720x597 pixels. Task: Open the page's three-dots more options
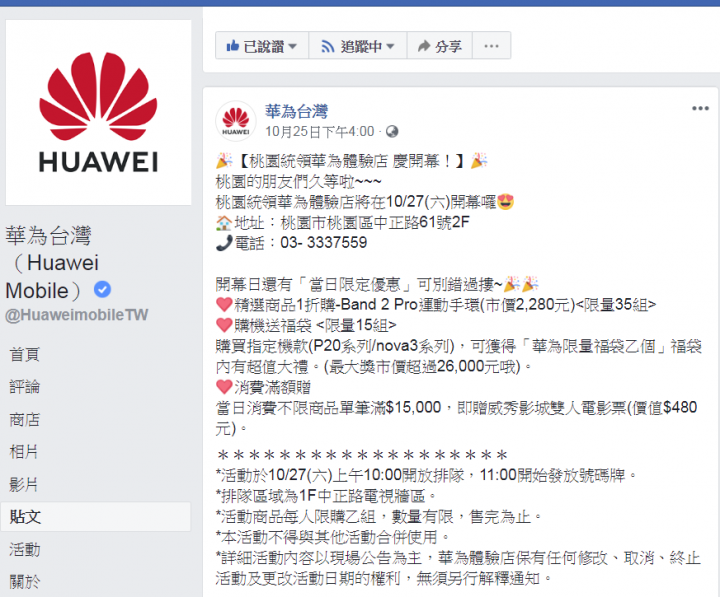pyautogui.click(x=491, y=45)
